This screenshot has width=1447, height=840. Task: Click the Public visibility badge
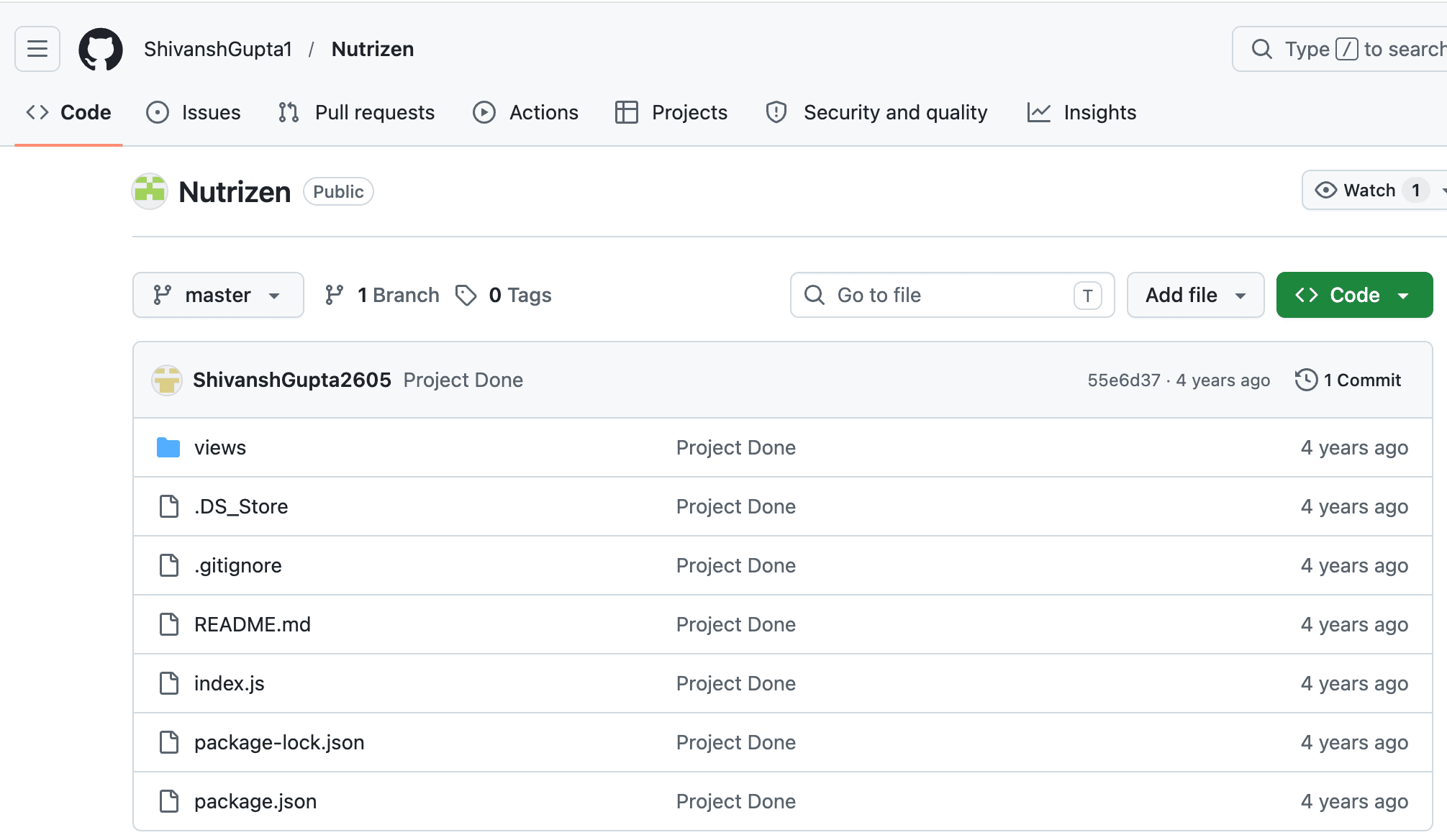(x=338, y=191)
